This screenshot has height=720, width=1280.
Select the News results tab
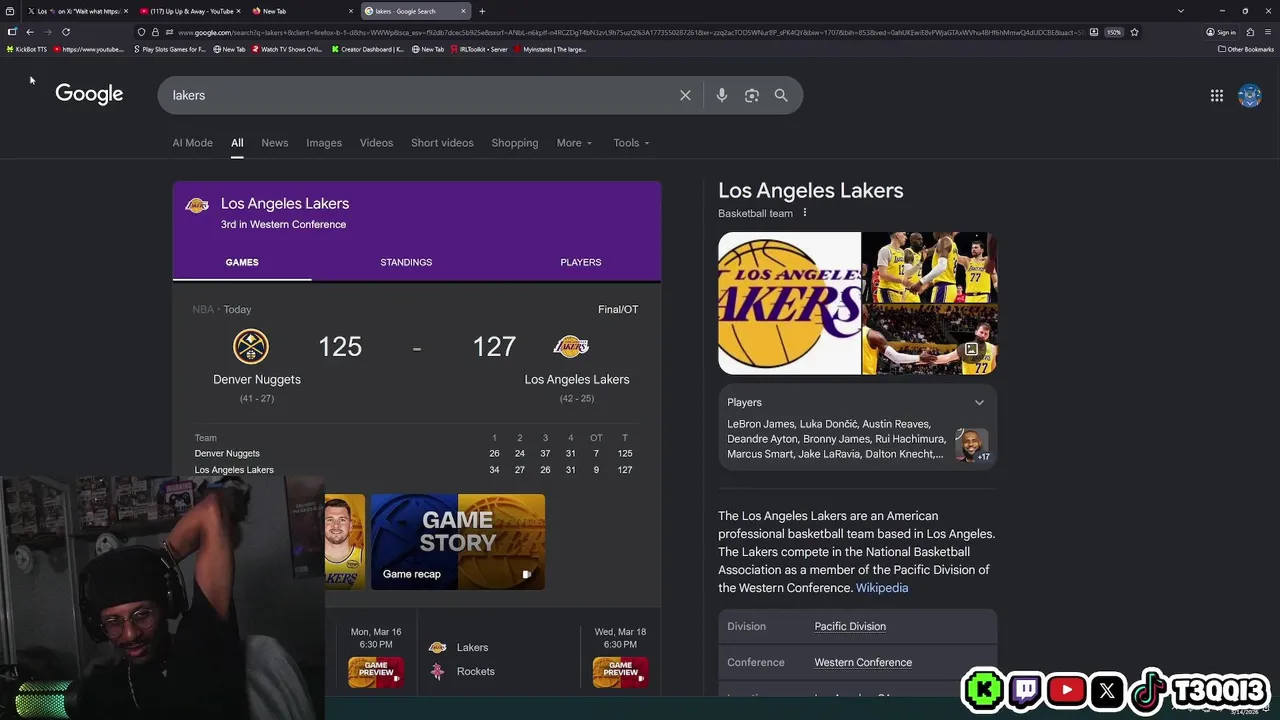click(x=275, y=143)
